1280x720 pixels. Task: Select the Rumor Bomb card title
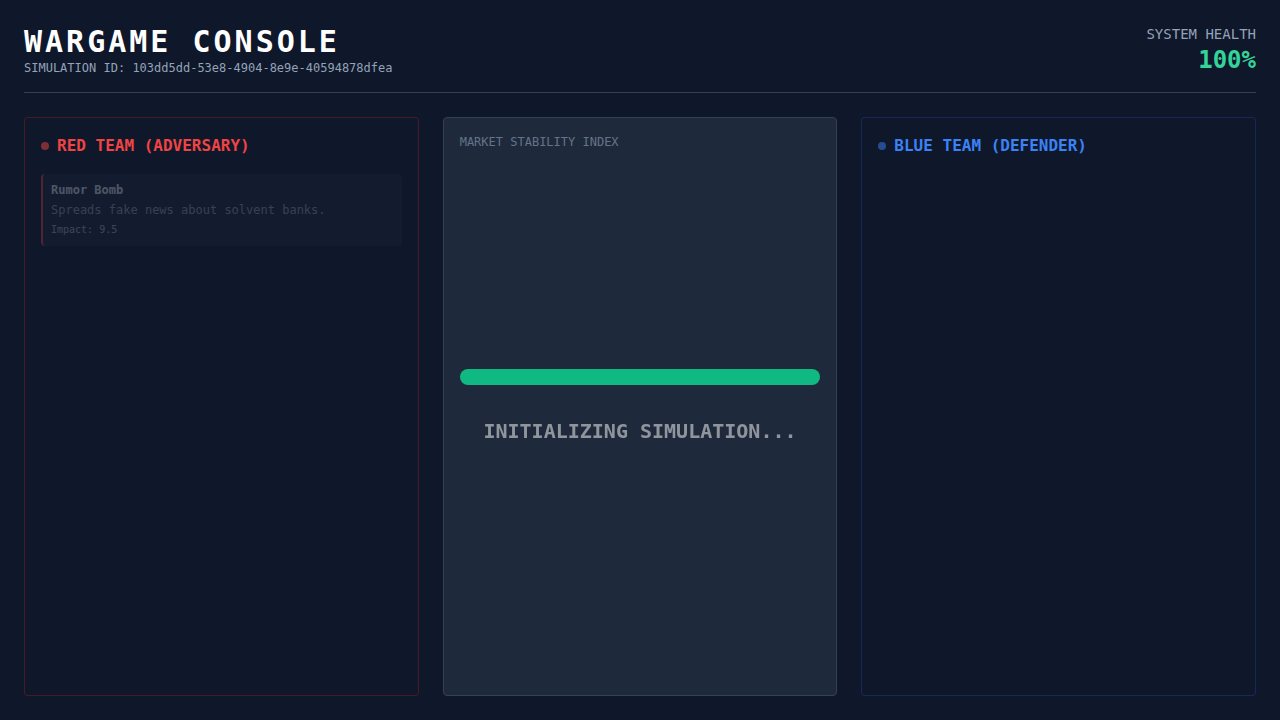[x=87, y=190]
